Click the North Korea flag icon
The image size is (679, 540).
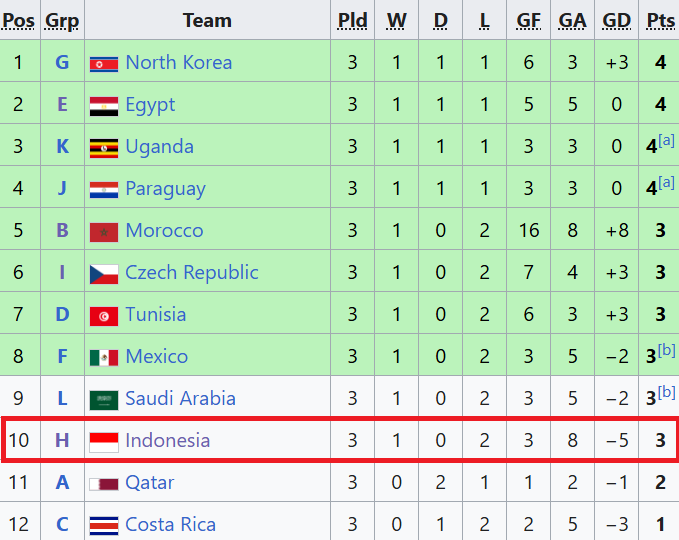[x=104, y=63]
